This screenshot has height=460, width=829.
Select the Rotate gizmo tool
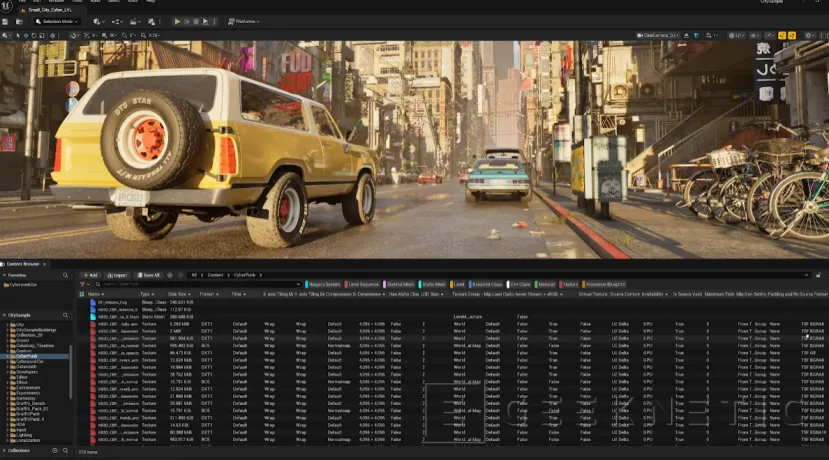click(x=34, y=35)
